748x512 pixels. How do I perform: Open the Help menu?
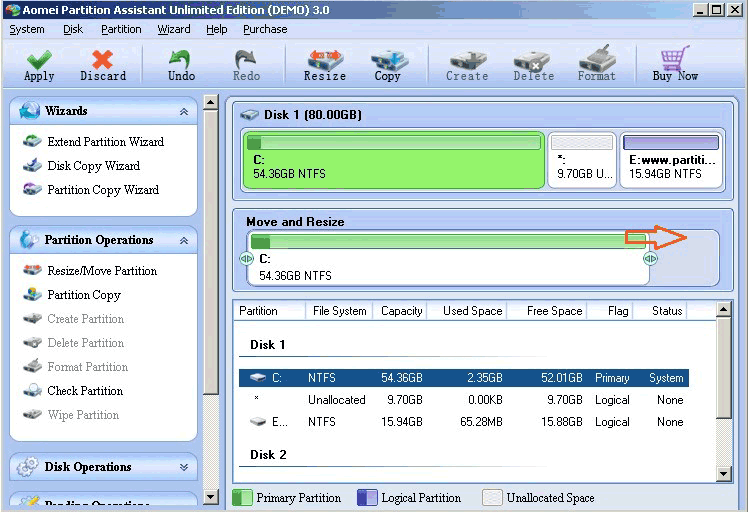[x=217, y=29]
